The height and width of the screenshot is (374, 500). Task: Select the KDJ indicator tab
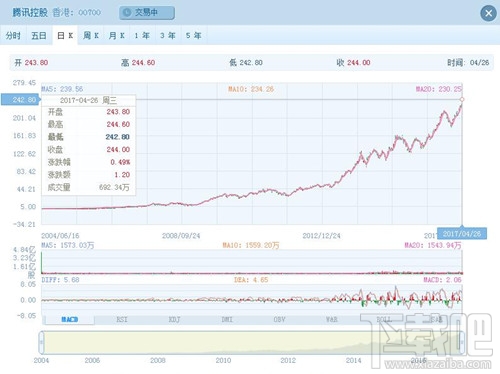pyautogui.click(x=174, y=319)
